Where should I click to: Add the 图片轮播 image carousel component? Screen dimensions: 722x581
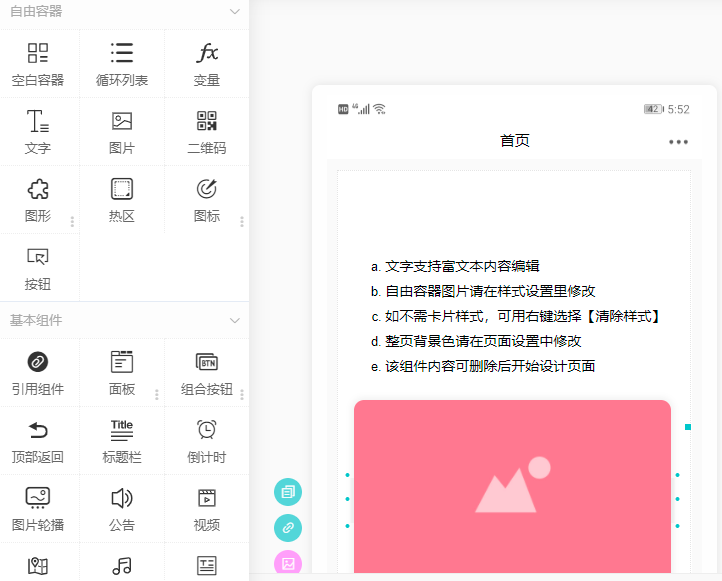point(38,508)
